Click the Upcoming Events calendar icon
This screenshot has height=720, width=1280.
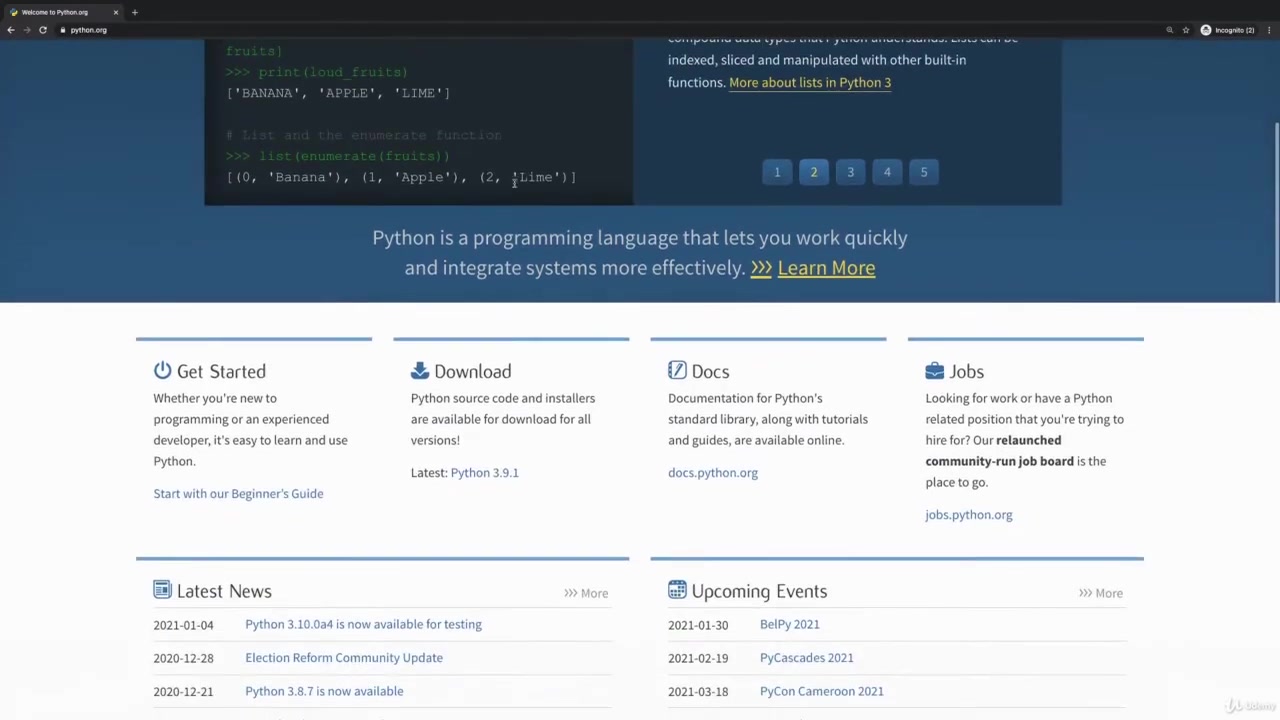click(677, 590)
